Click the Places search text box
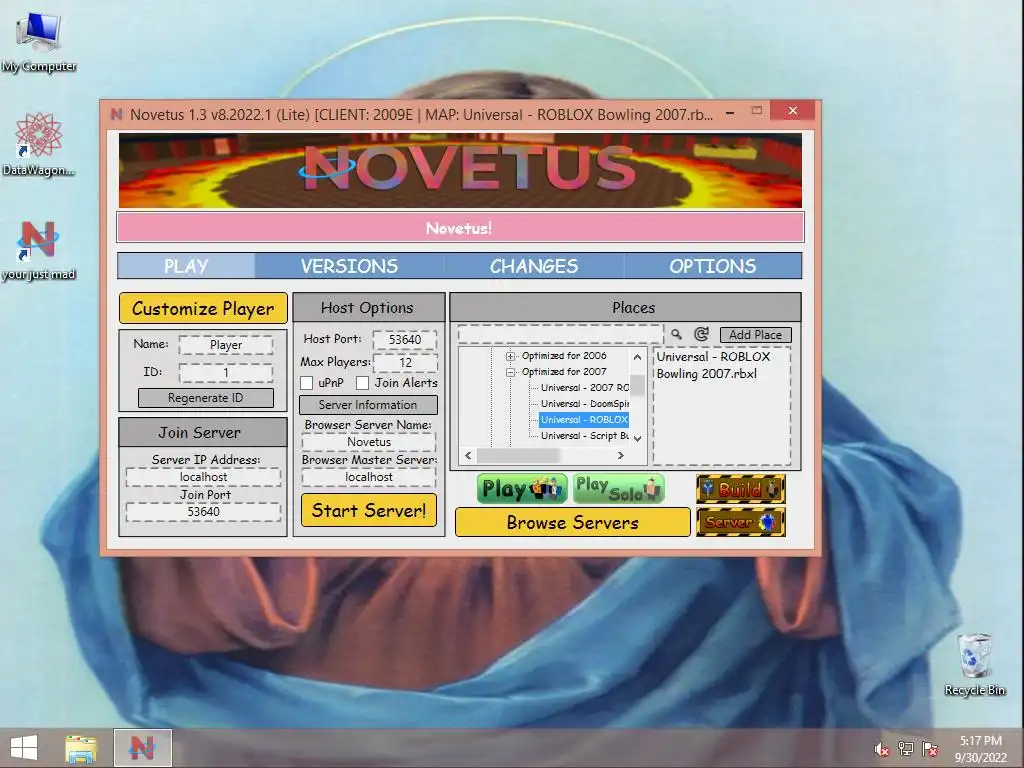The image size is (1024, 768). [560, 334]
